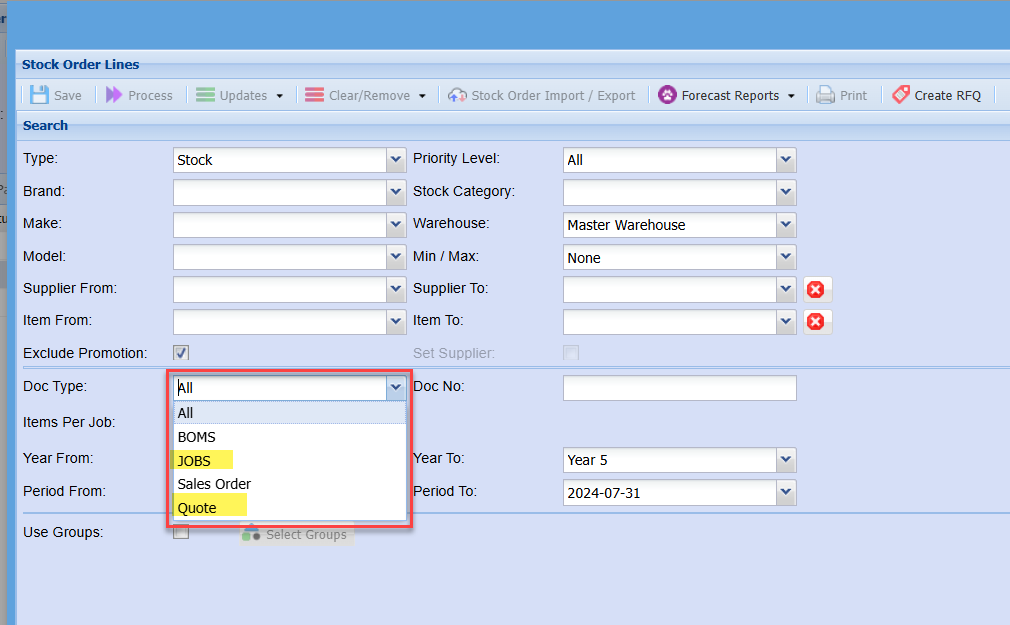The width and height of the screenshot is (1010, 625).
Task: Click the Select Groups icon
Action: point(251,534)
